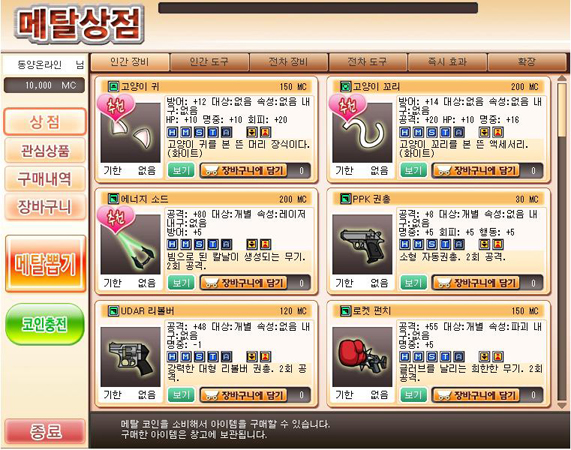The image size is (571, 450).
Task: Click the green item-type icon beside 고양이 꼬리
Action: [345, 87]
